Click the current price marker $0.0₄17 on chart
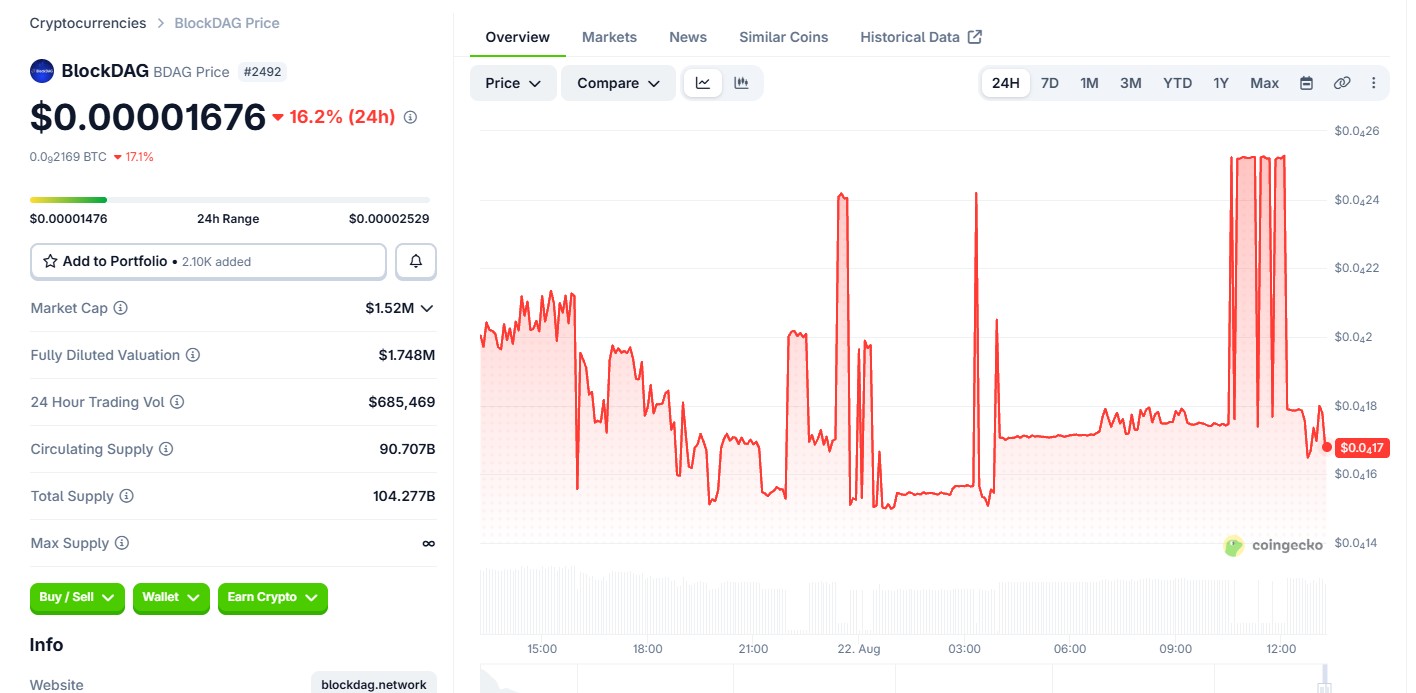This screenshot has height=693, width=1416. tap(1362, 447)
